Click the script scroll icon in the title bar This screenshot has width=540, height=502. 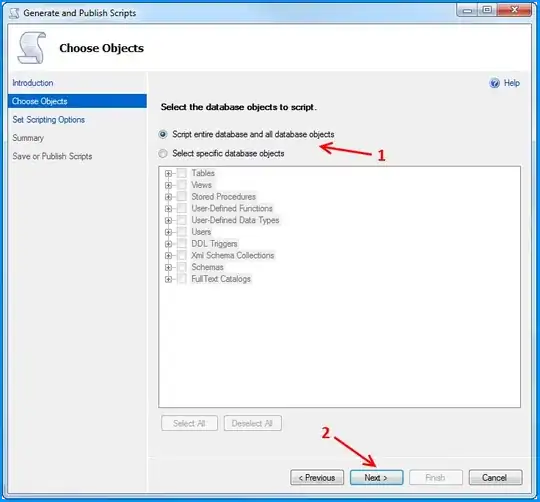pos(14,13)
